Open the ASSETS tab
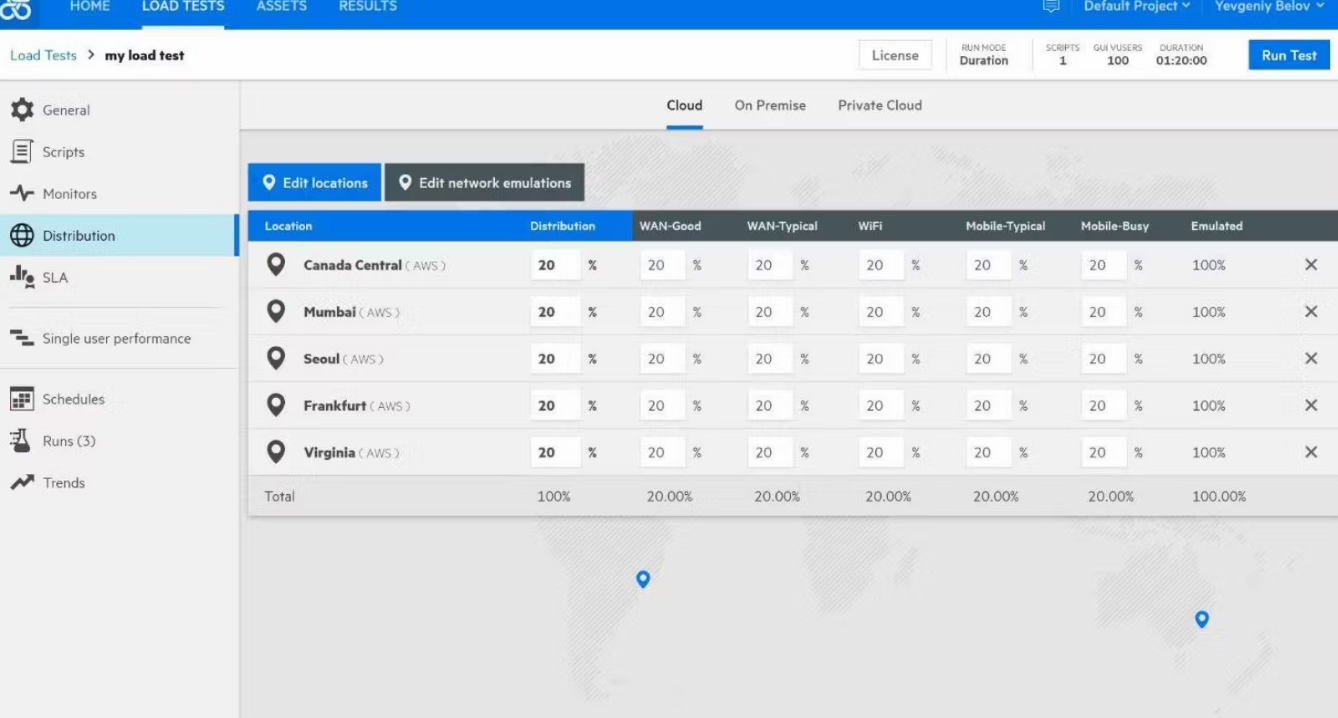This screenshot has width=1338, height=718. point(282,7)
